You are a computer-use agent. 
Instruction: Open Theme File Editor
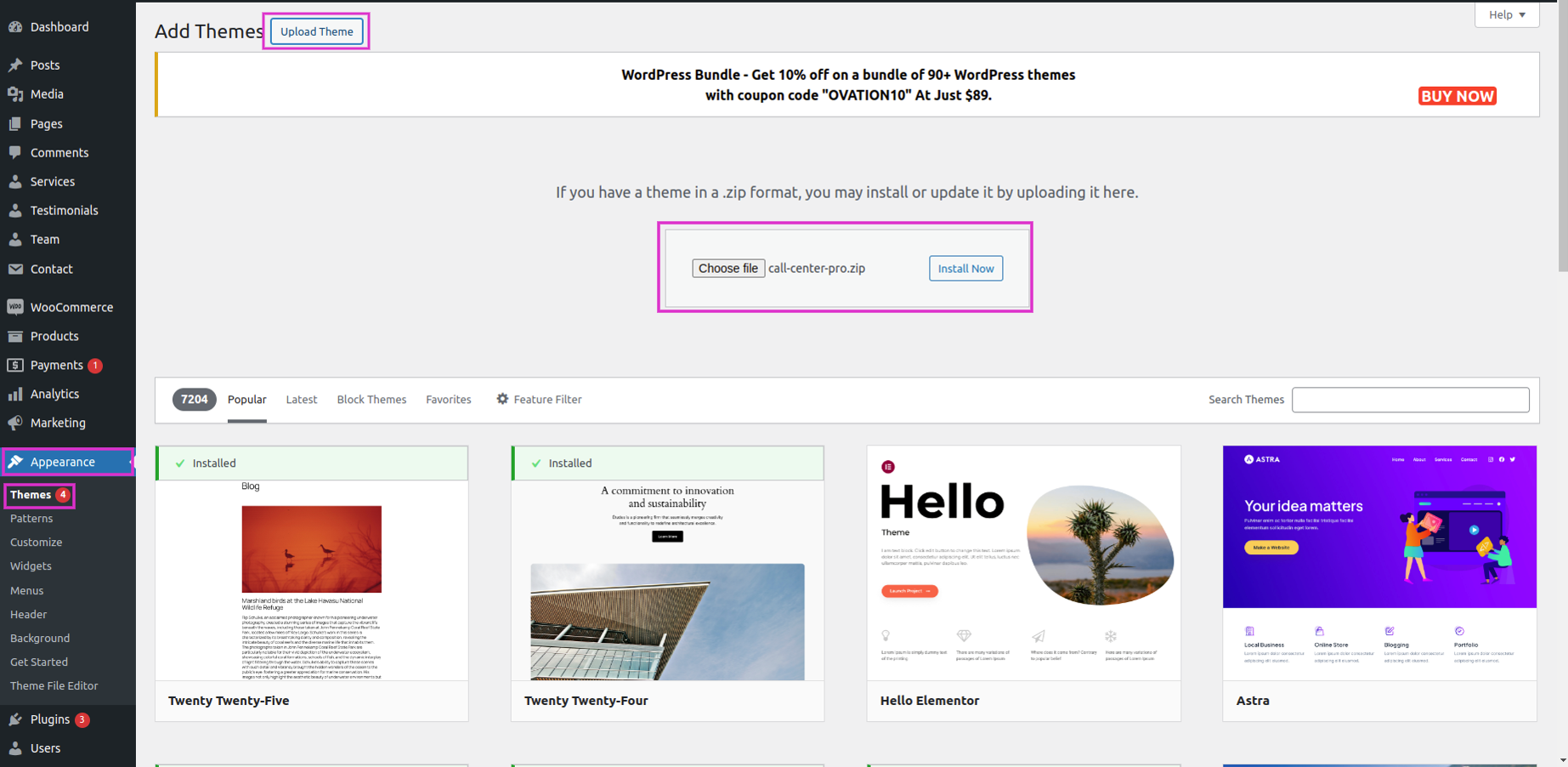54,686
